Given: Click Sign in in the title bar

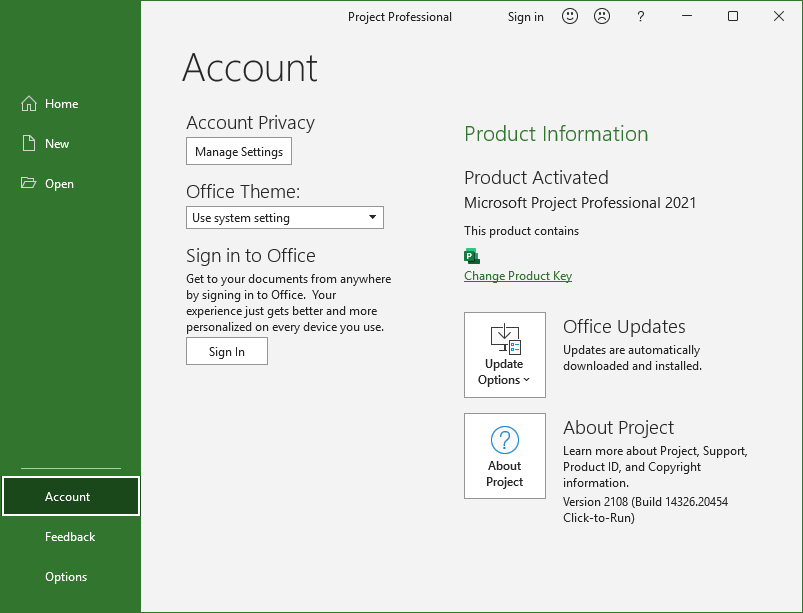Looking at the screenshot, I should click(x=525, y=17).
